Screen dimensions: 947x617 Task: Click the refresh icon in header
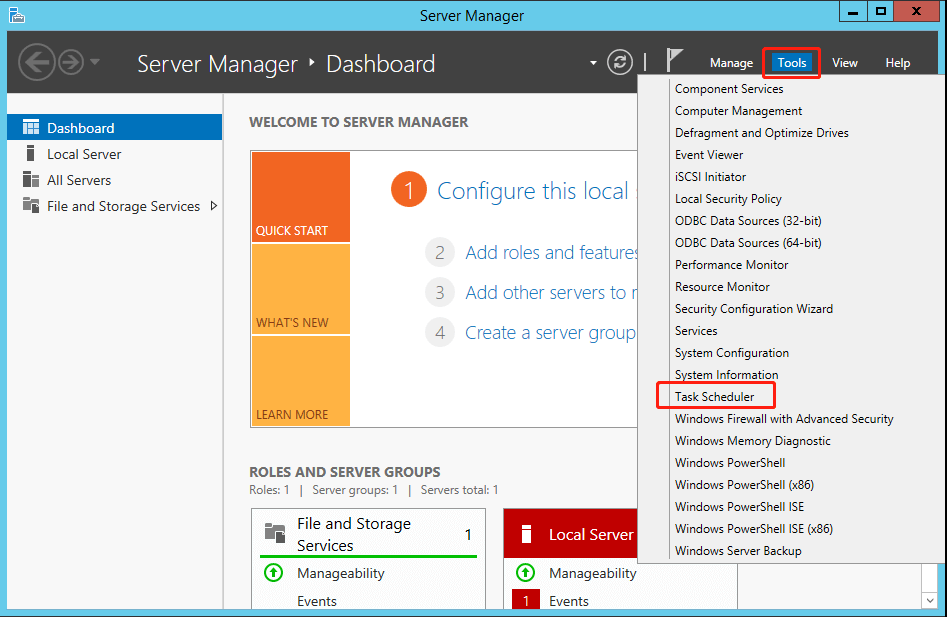(x=621, y=62)
